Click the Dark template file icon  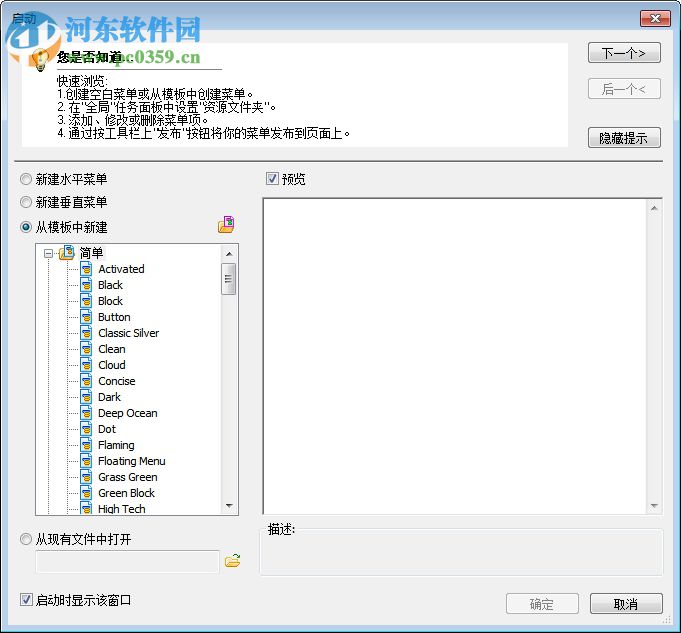pos(86,397)
